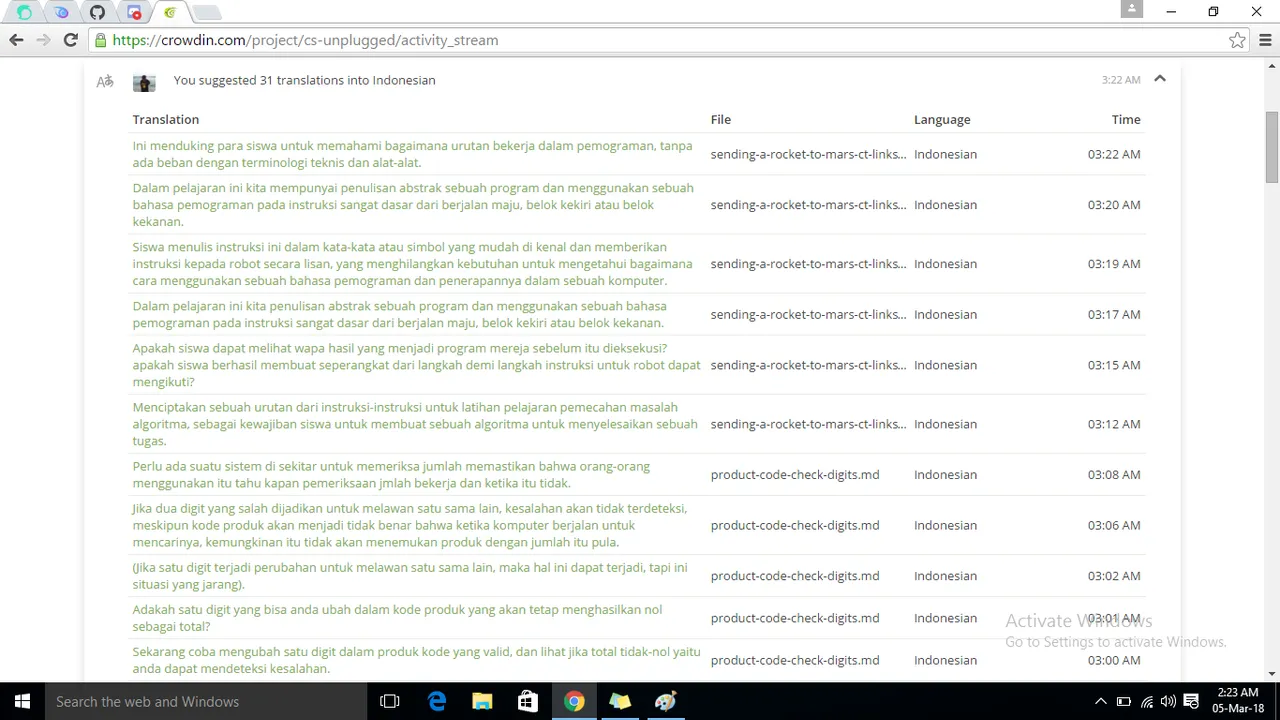Open a new browser tab
The width and height of the screenshot is (1280, 720).
coord(206,13)
